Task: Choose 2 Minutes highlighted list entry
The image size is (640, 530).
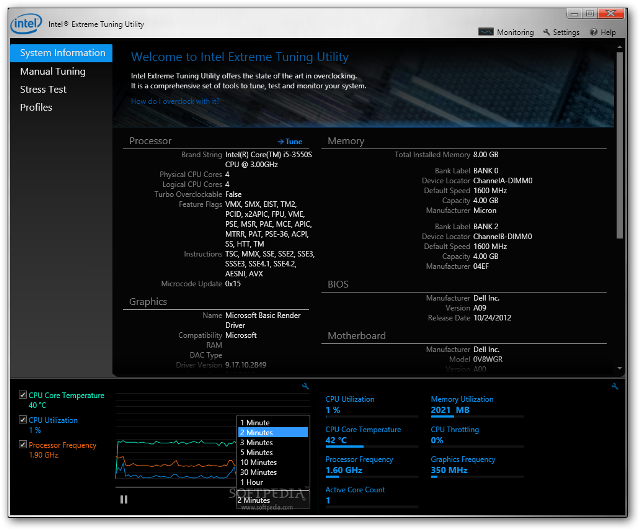Action: click(273, 432)
